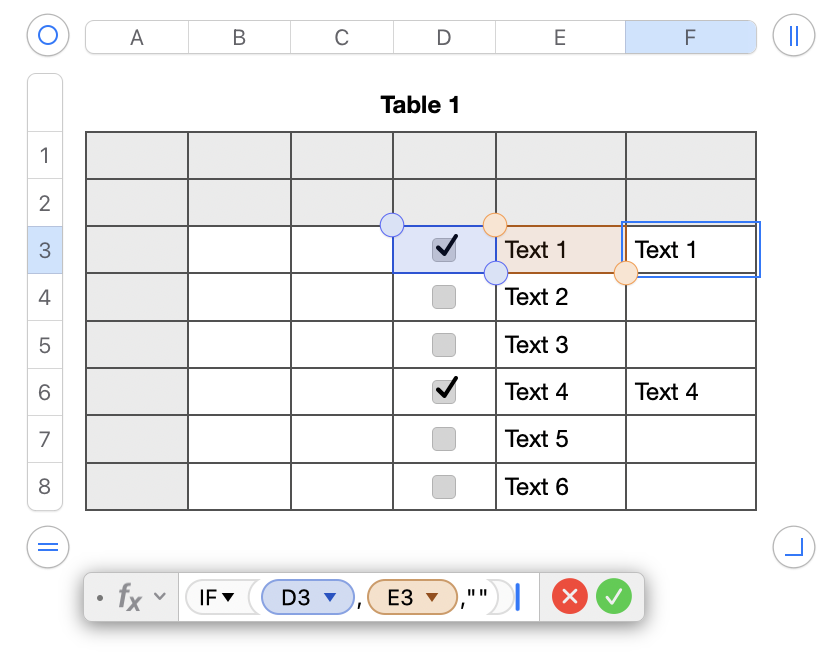The image size is (830, 666).
Task: Select column F header tab
Action: click(x=690, y=38)
